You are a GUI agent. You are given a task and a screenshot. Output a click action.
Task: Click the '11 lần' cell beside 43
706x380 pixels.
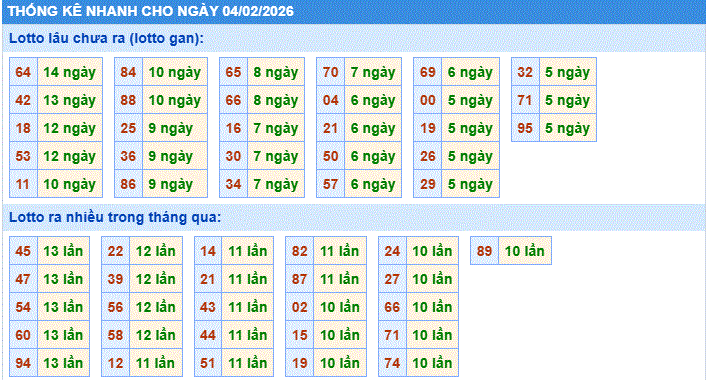(248, 307)
